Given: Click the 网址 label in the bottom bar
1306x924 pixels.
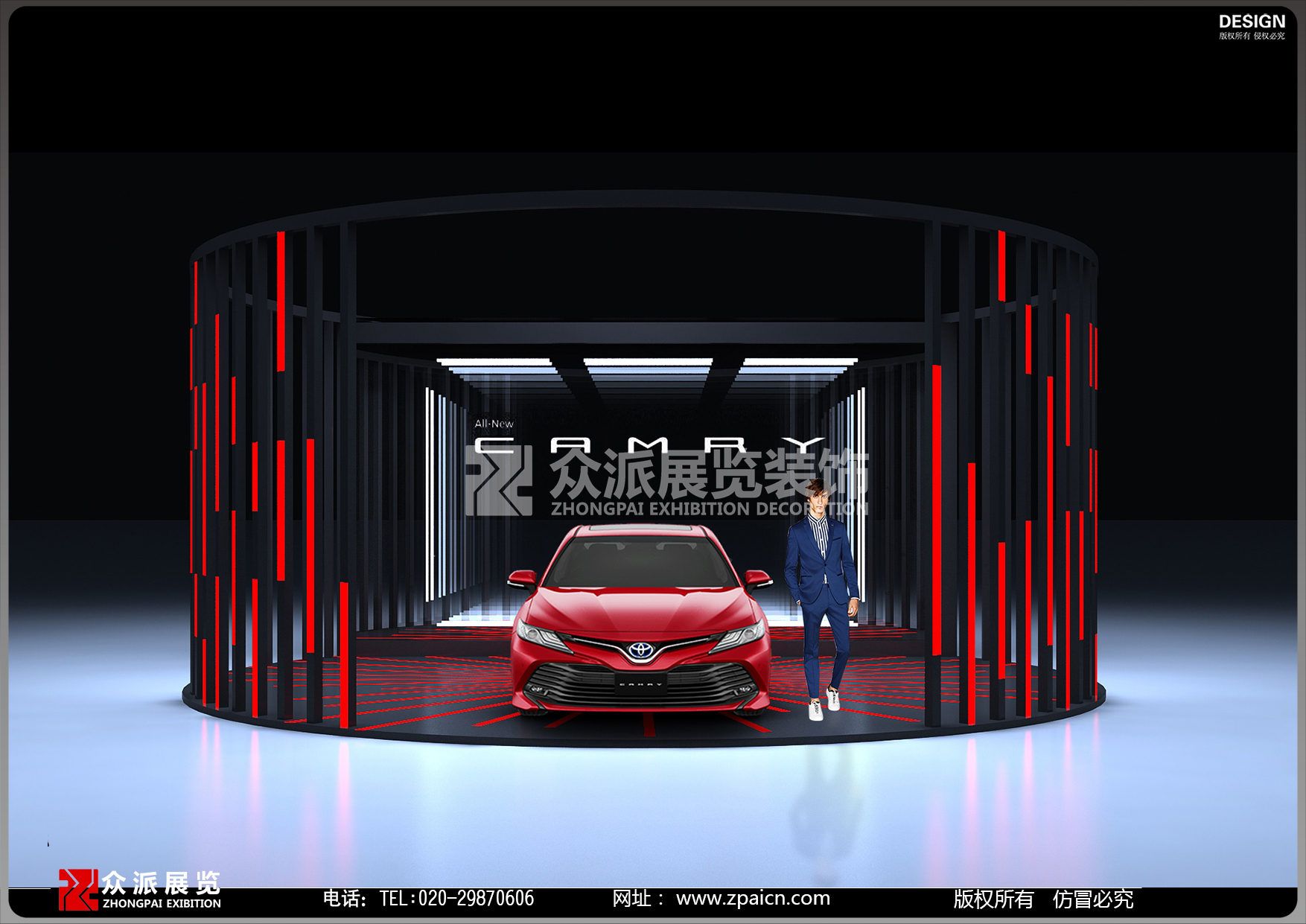Looking at the screenshot, I should pos(637,899).
